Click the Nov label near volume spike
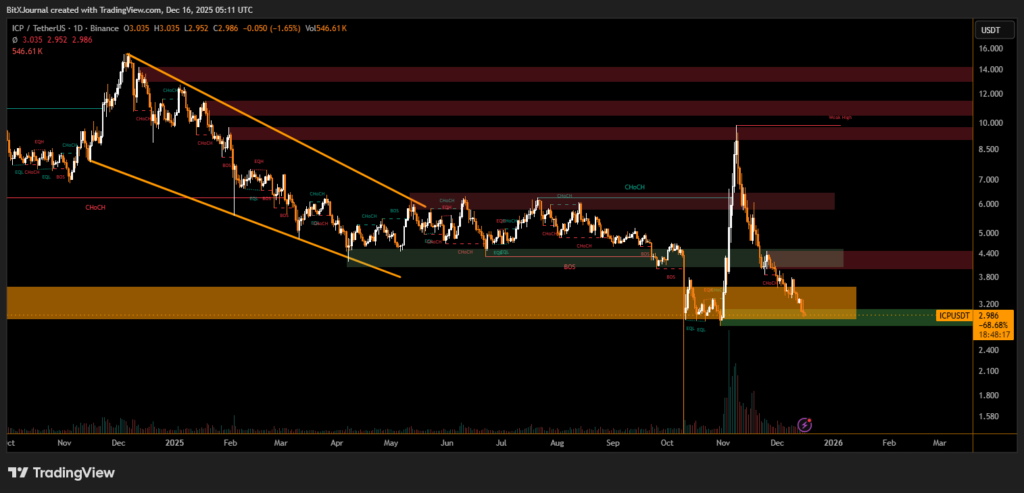Screen dimensions: 1024x493 [x=720, y=441]
